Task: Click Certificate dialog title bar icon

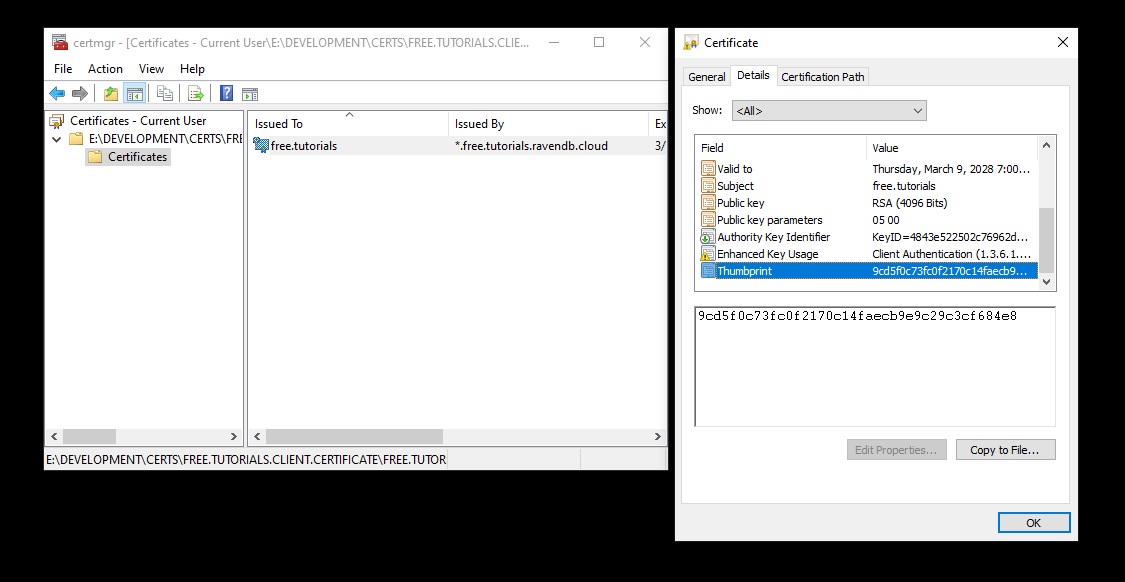Action: (691, 42)
